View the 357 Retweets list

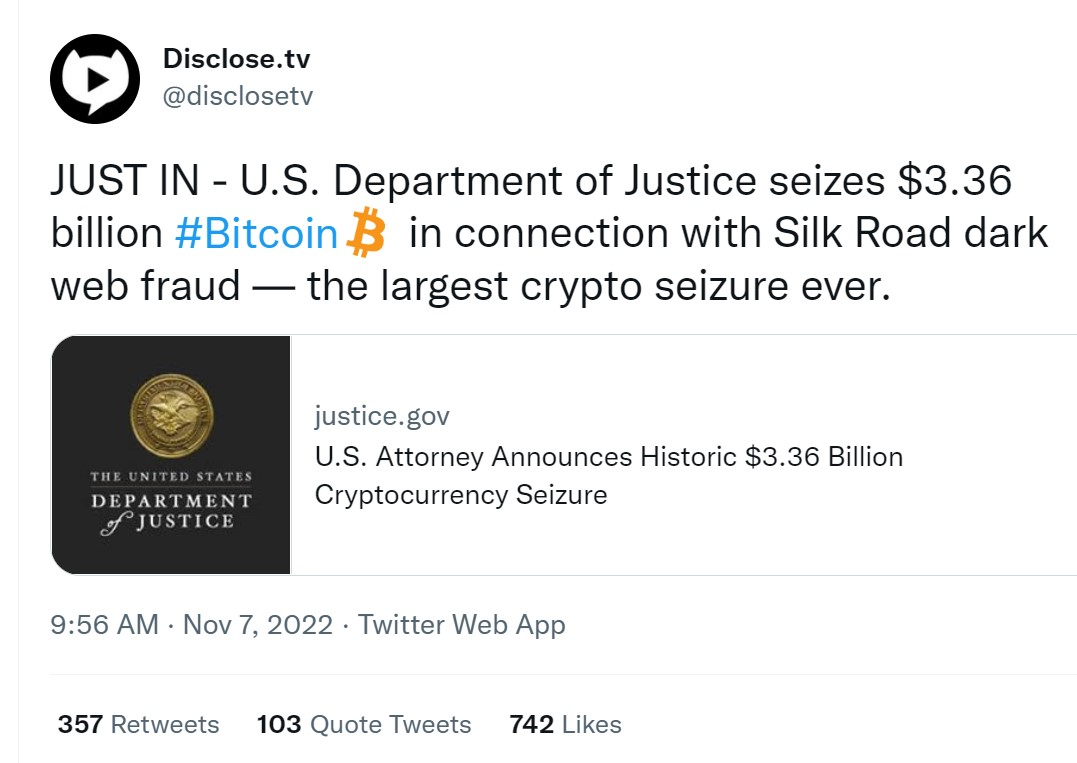[138, 724]
